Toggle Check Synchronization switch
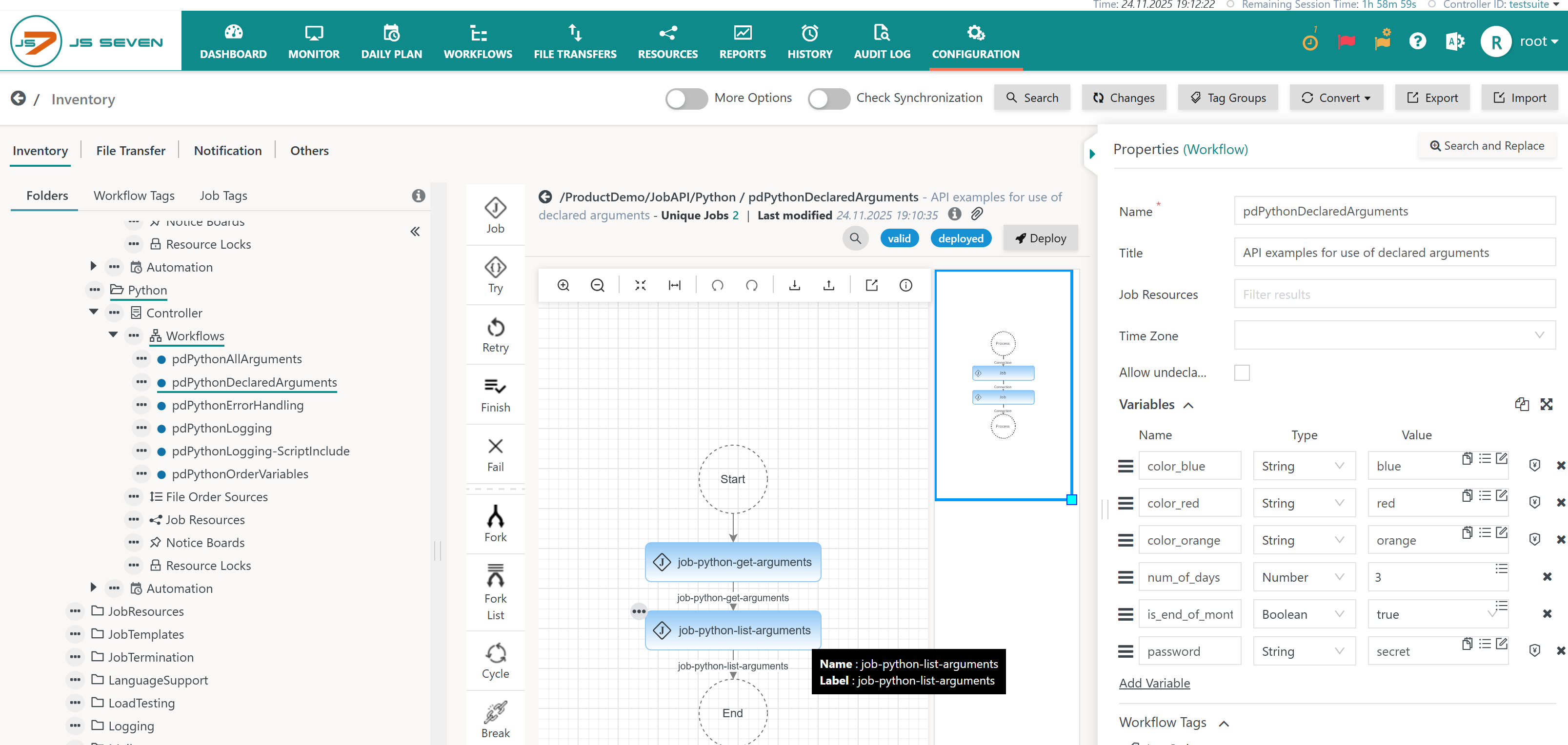Image resolution: width=1568 pixels, height=745 pixels. tap(828, 98)
